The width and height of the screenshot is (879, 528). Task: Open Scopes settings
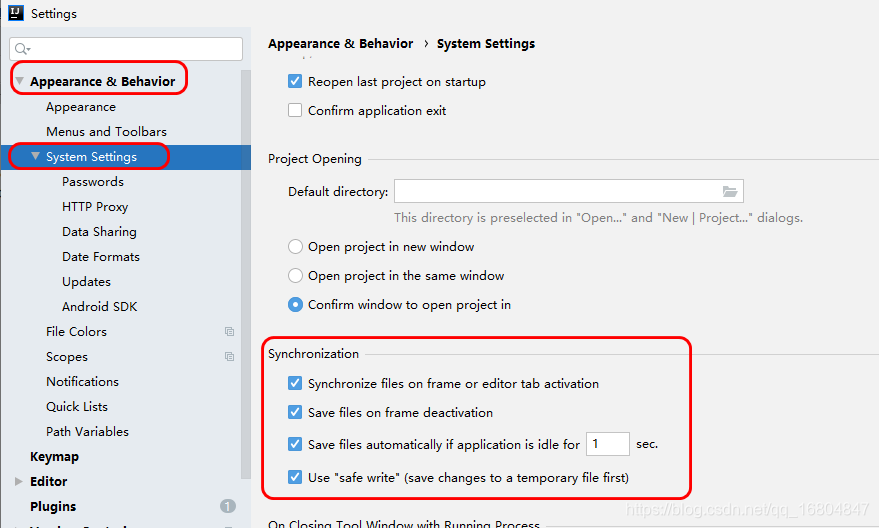coord(67,356)
